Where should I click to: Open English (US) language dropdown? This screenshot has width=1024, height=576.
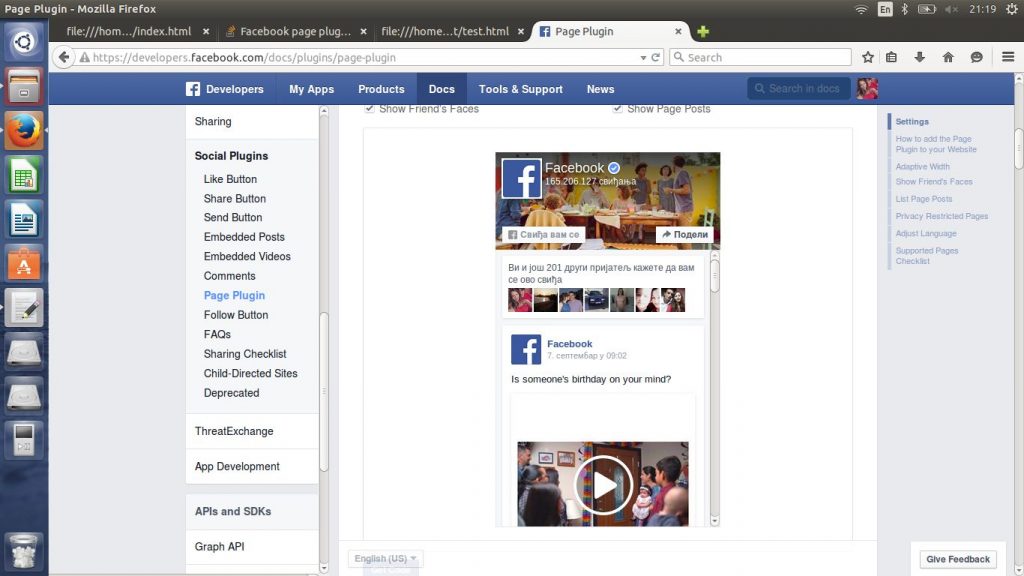pyautogui.click(x=386, y=558)
